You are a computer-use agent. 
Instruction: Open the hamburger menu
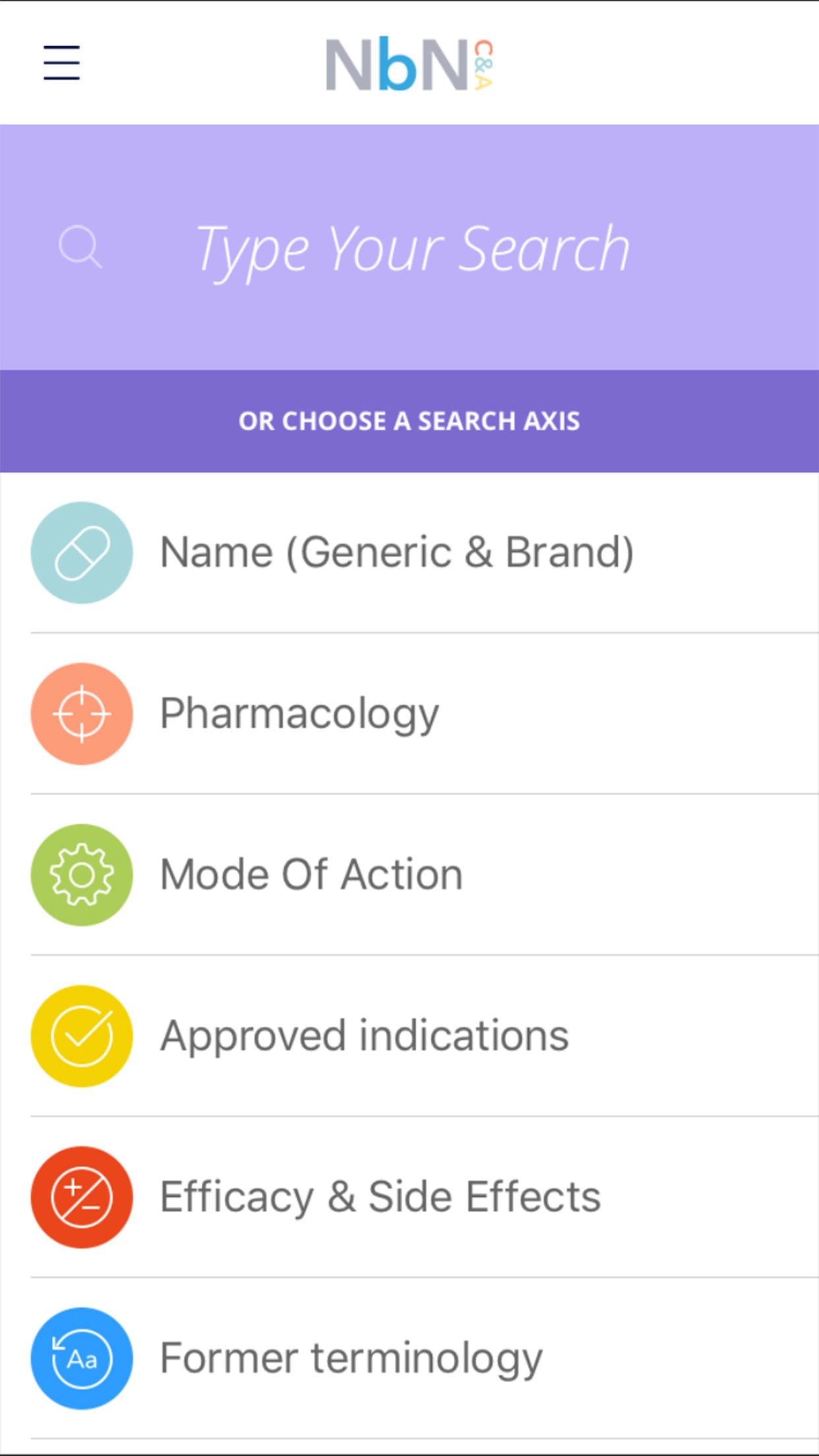tap(62, 63)
